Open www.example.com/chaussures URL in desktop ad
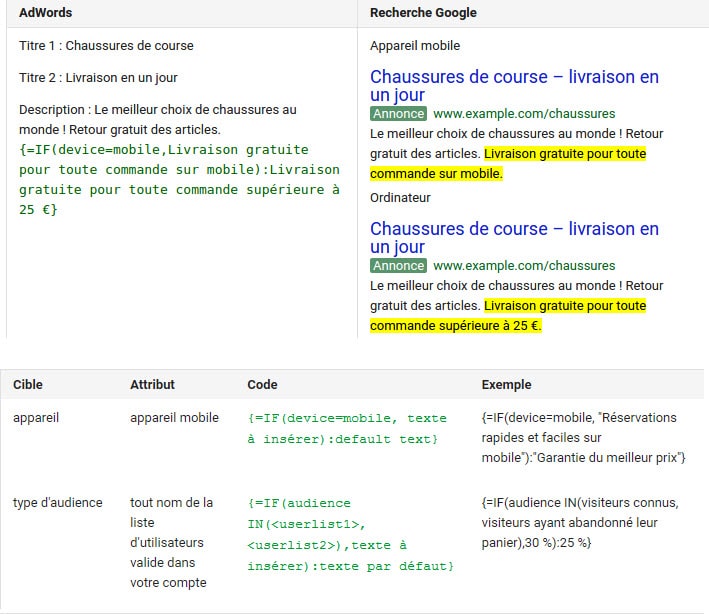 [524, 265]
